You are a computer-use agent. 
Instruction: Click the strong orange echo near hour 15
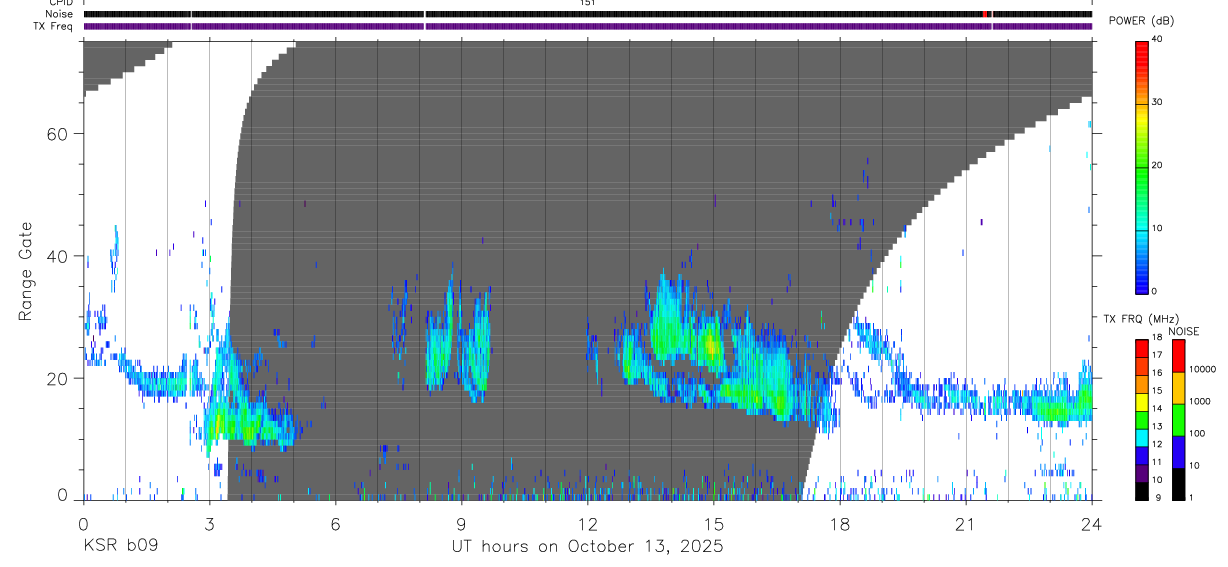tap(711, 346)
